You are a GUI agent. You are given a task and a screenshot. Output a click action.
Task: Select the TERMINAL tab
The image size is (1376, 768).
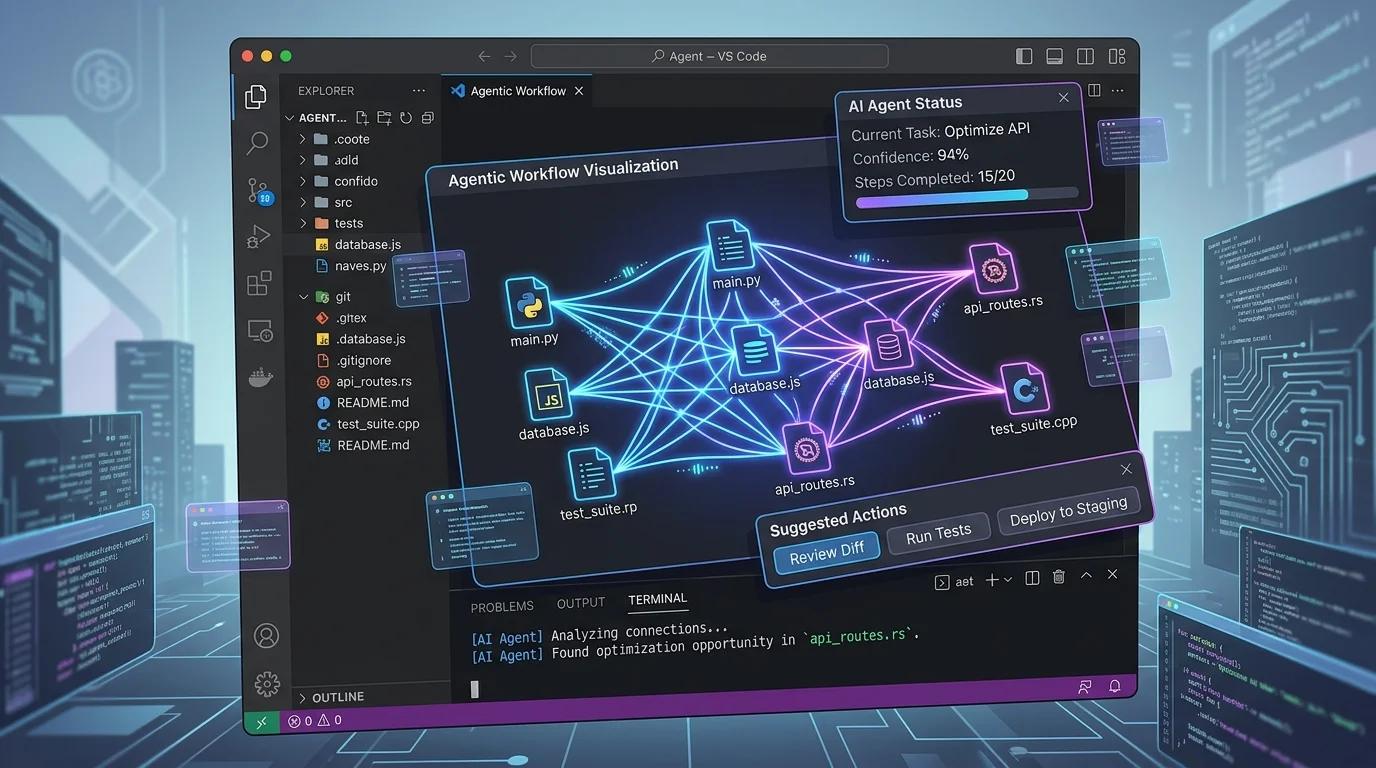(657, 599)
